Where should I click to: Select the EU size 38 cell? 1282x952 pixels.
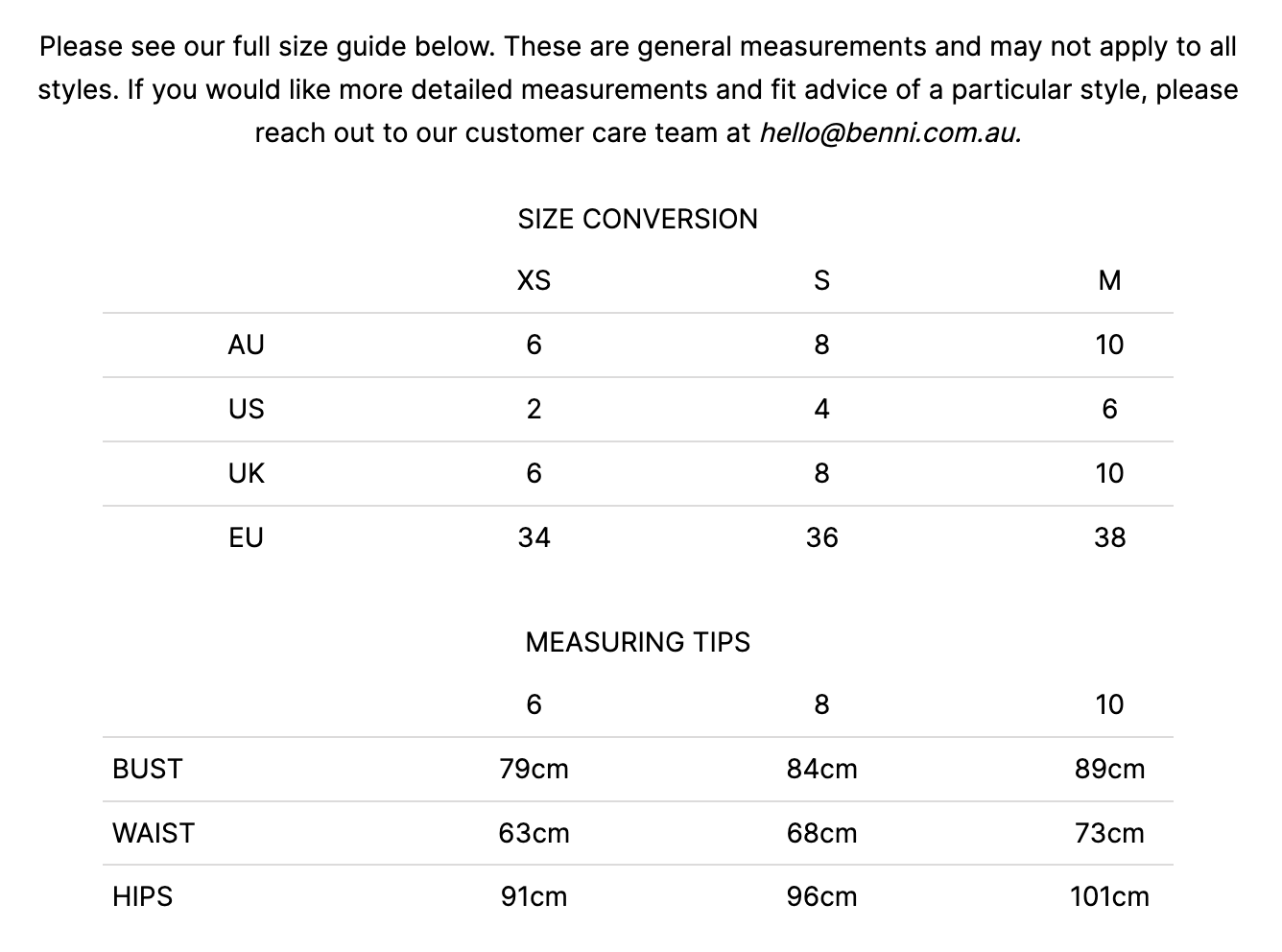(1109, 537)
